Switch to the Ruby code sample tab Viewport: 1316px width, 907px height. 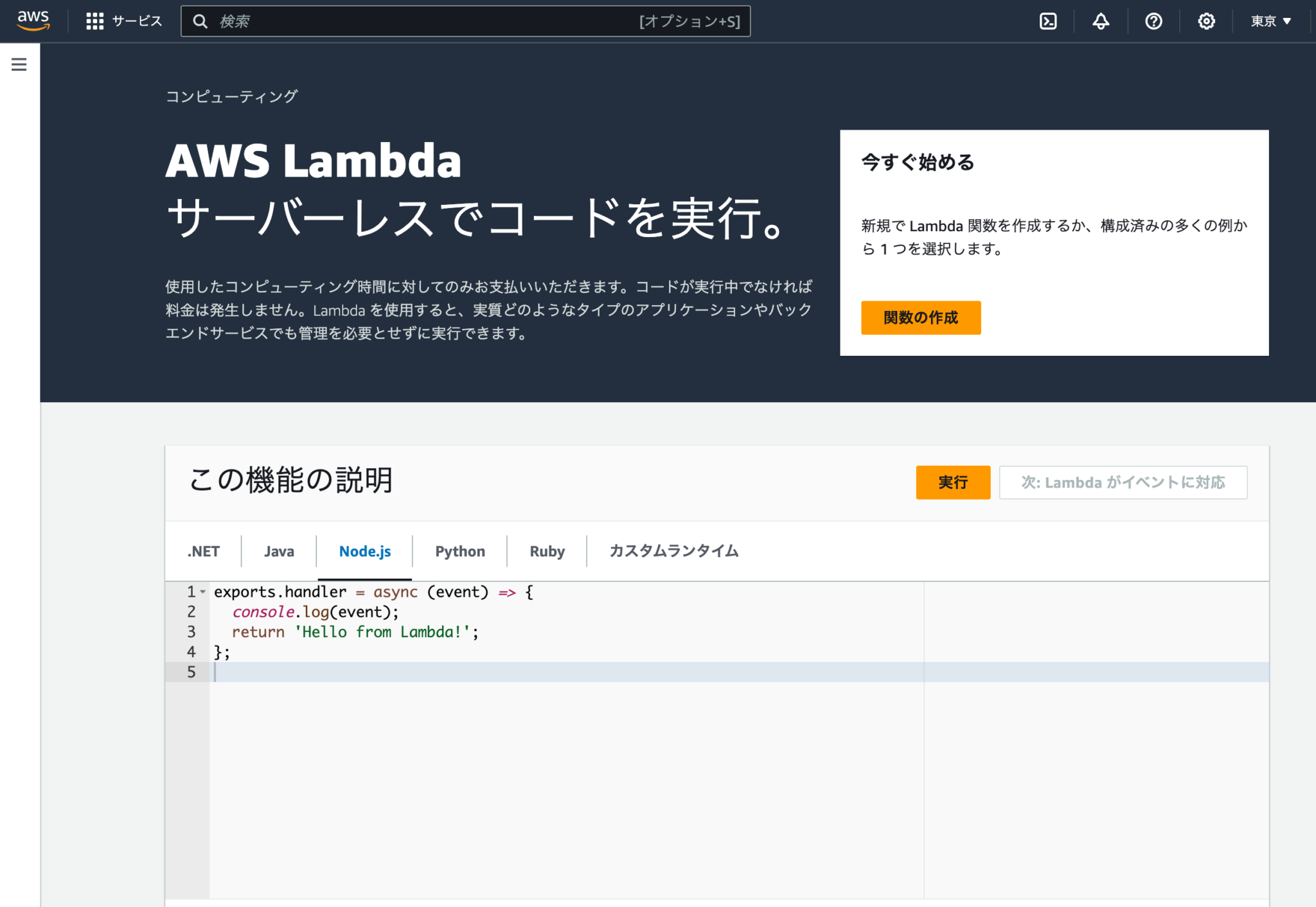[x=546, y=550]
